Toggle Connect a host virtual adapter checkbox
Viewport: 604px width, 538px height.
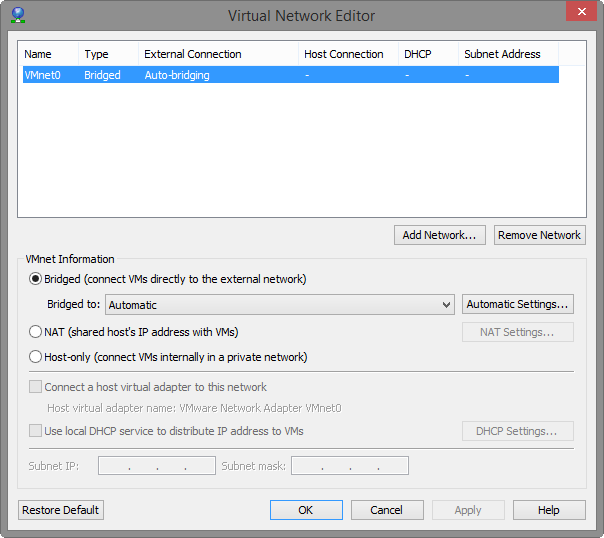(x=35, y=387)
